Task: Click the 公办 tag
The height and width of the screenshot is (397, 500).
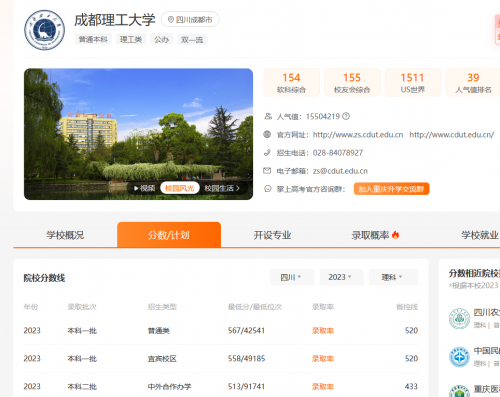Action: (x=162, y=40)
